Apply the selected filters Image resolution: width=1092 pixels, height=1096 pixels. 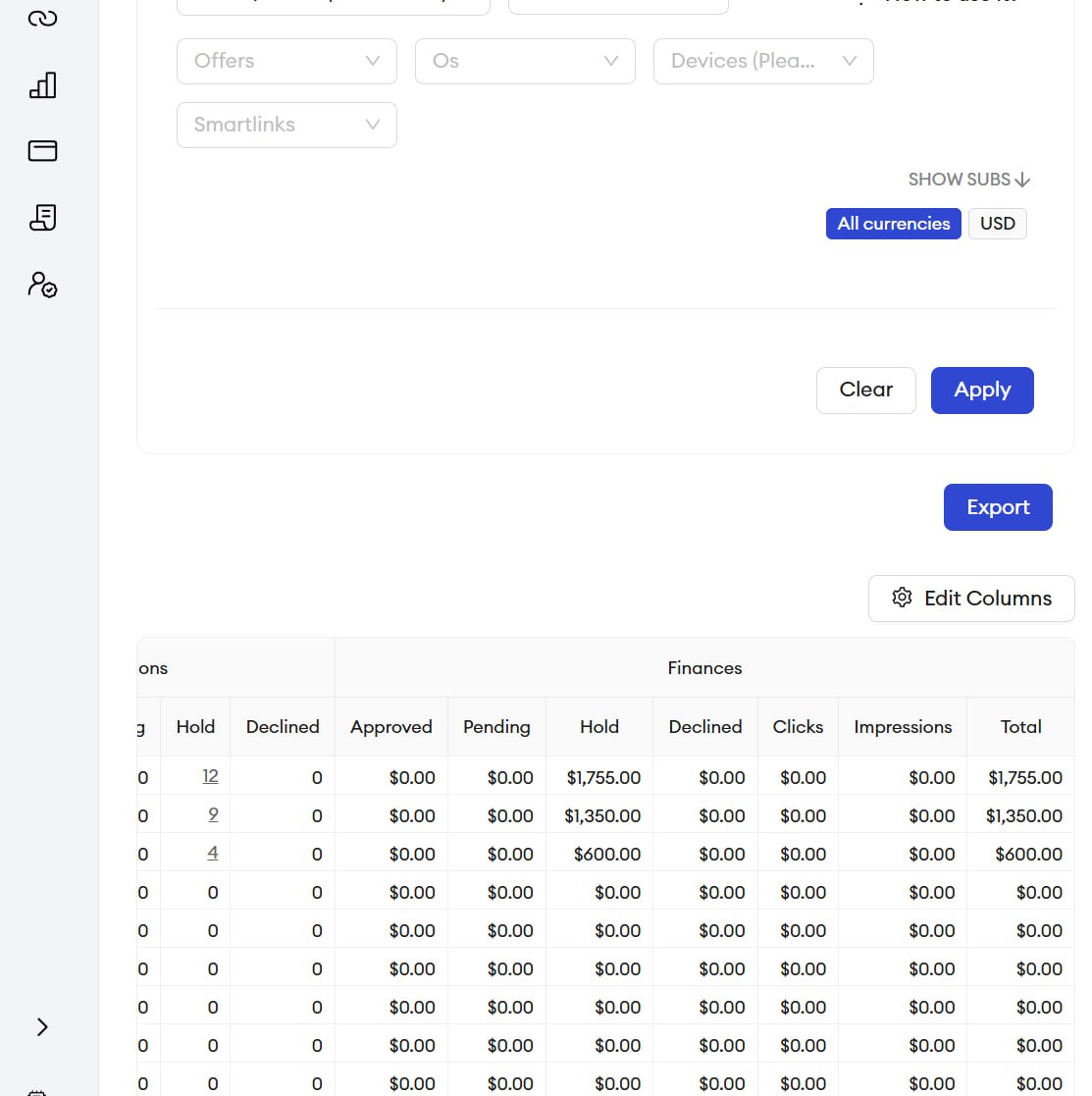click(982, 390)
